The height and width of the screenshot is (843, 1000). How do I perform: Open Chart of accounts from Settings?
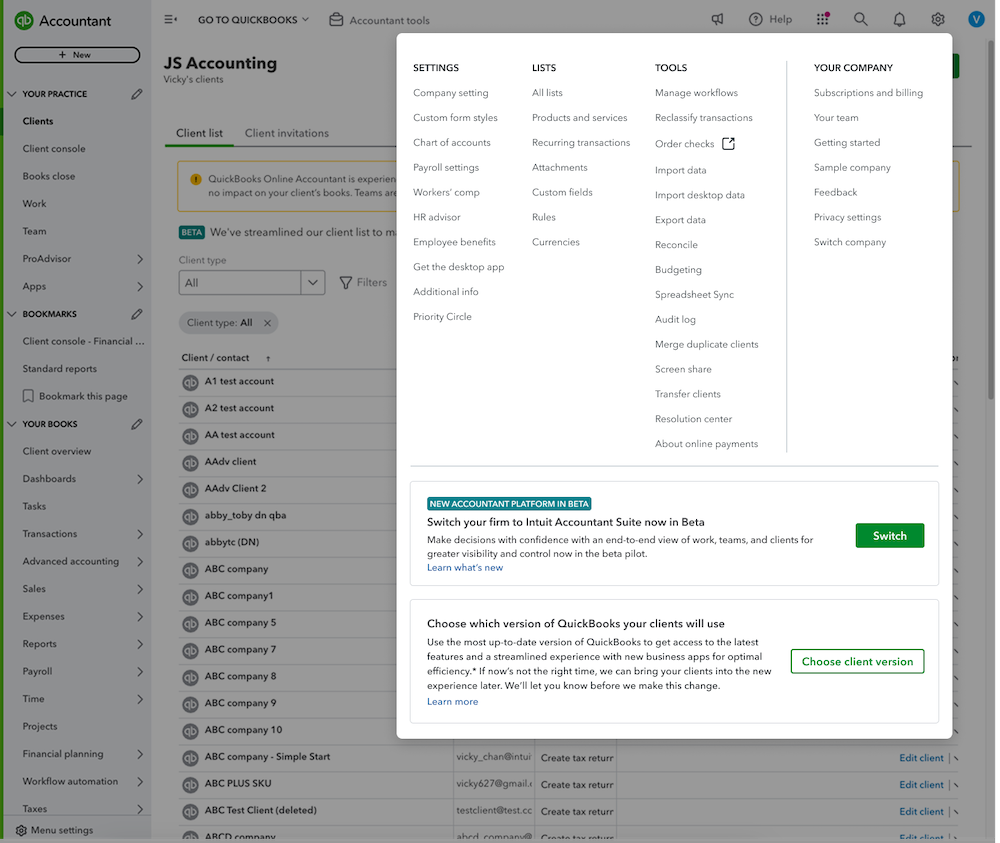[452, 142]
